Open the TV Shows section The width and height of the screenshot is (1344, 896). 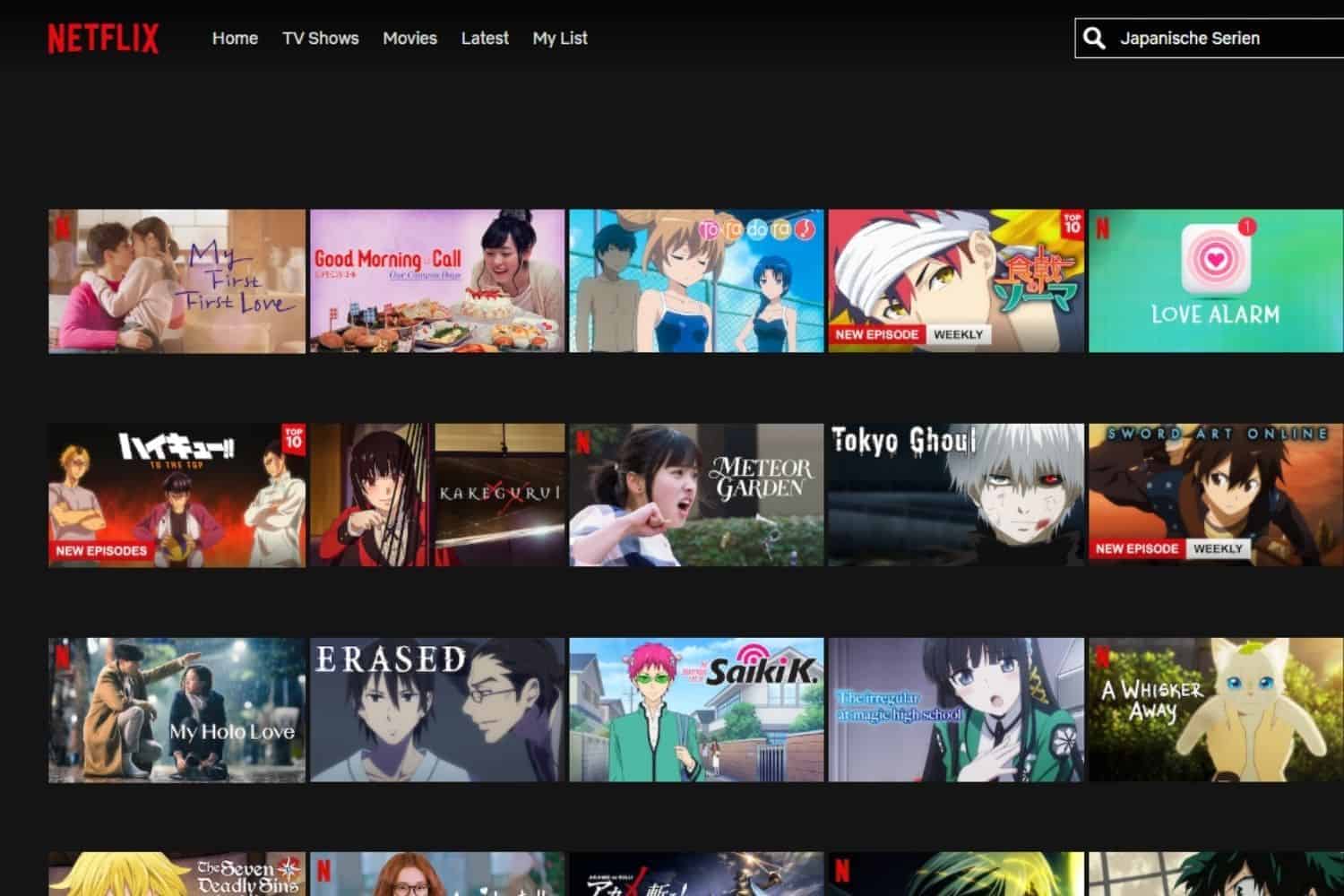321,39
